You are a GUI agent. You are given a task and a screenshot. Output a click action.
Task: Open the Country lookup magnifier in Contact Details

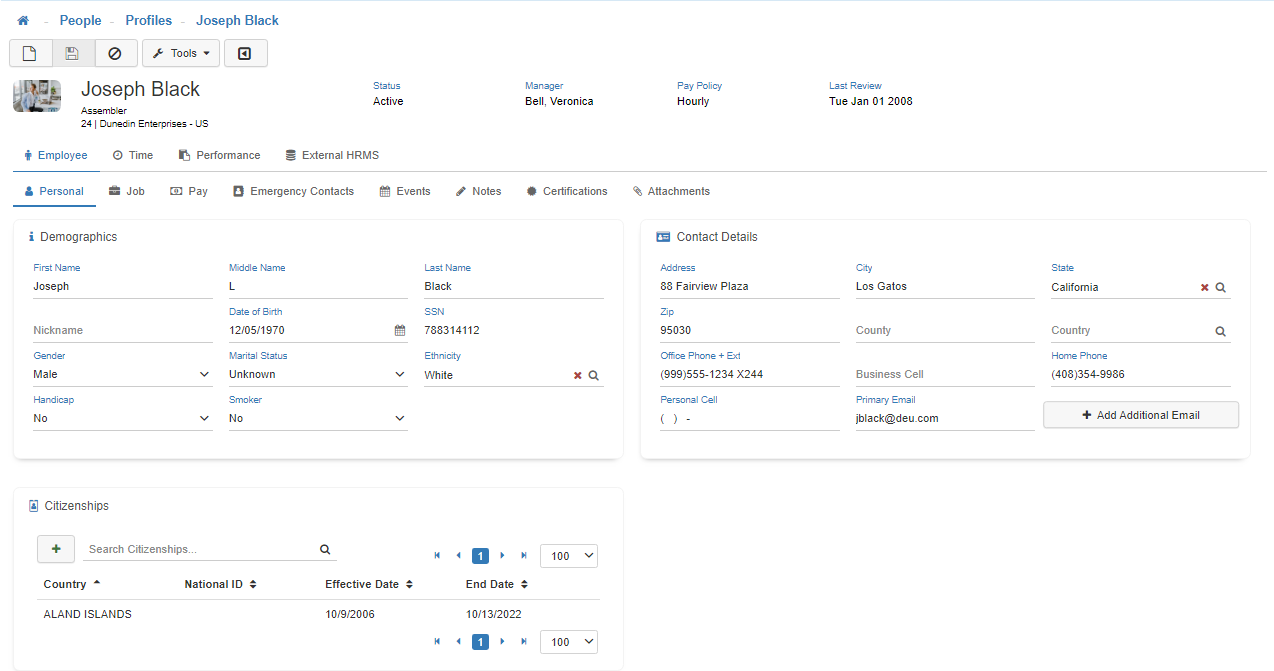point(1220,331)
